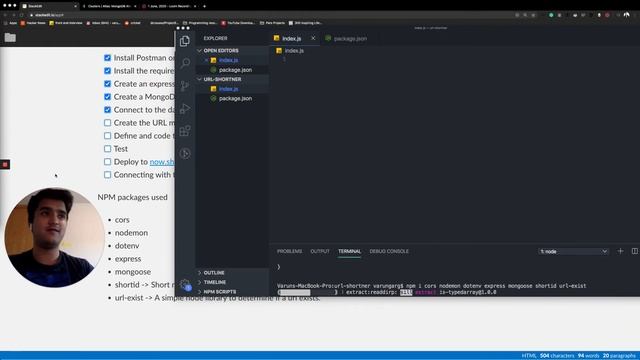This screenshot has width=640, height=360.
Task: Add a new terminal with plus icon
Action: pos(620,251)
